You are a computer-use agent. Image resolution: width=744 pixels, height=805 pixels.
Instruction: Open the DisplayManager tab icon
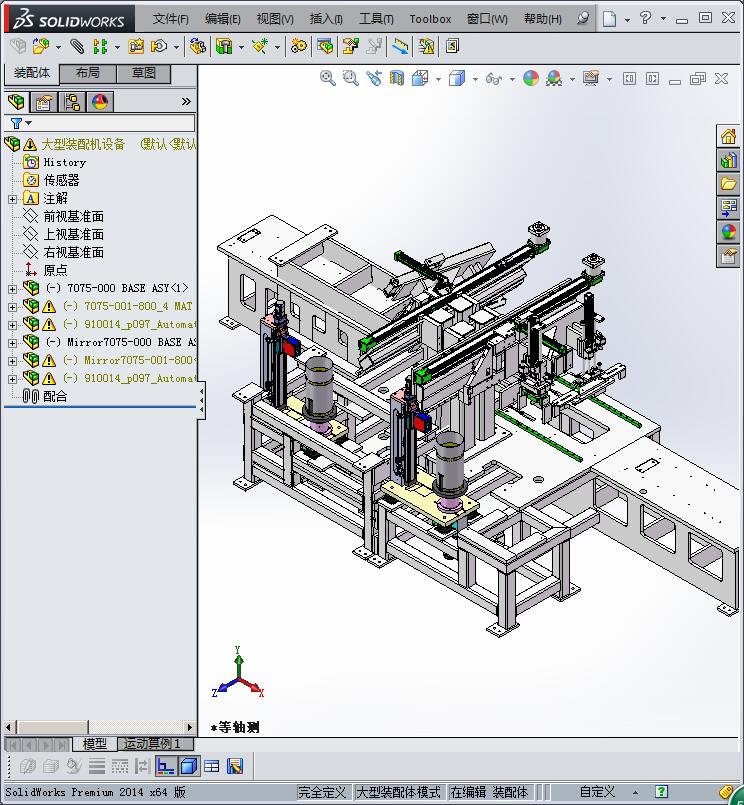[x=100, y=102]
